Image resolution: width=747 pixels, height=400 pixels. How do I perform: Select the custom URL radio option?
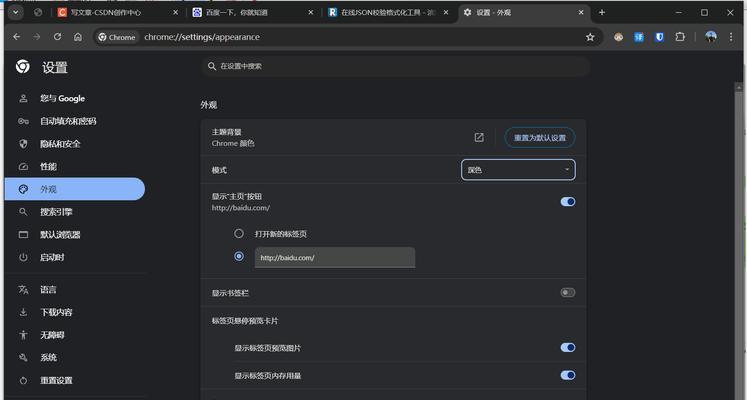coord(239,257)
